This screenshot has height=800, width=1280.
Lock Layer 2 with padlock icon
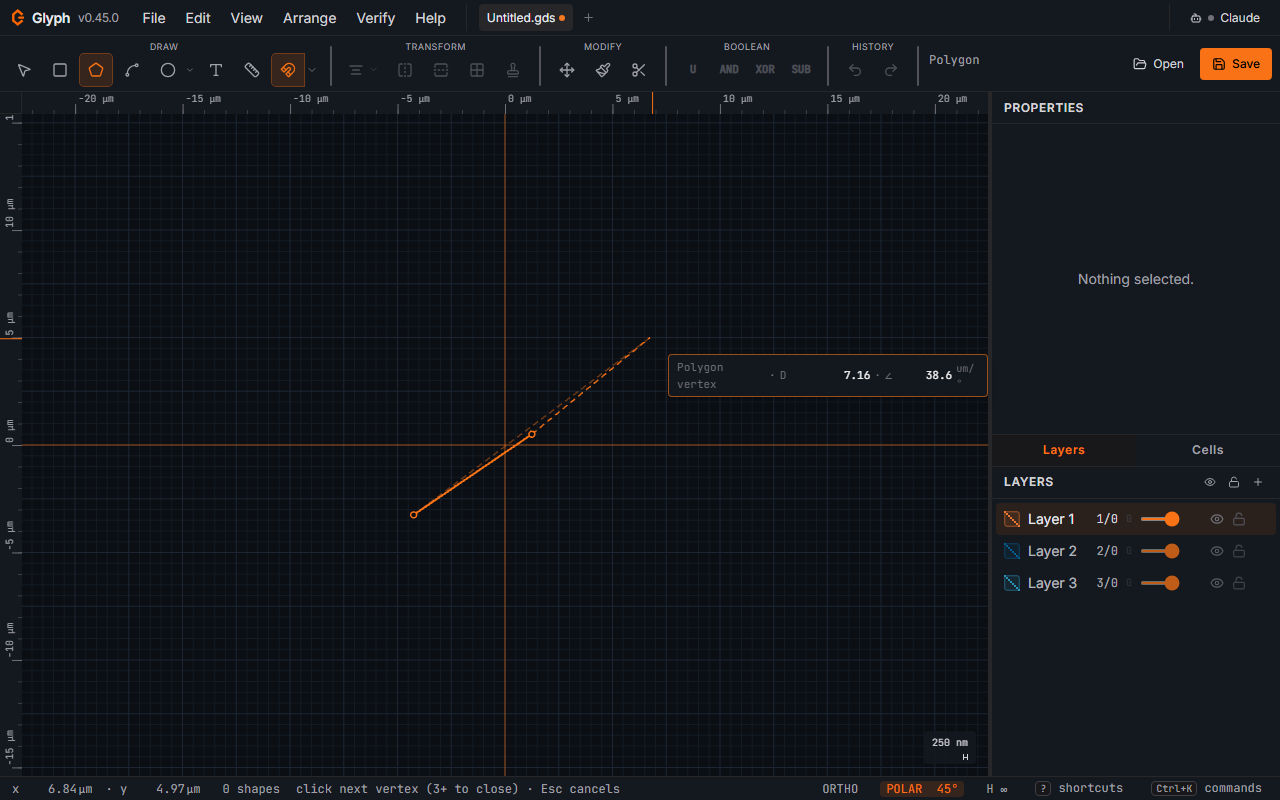tap(1239, 551)
